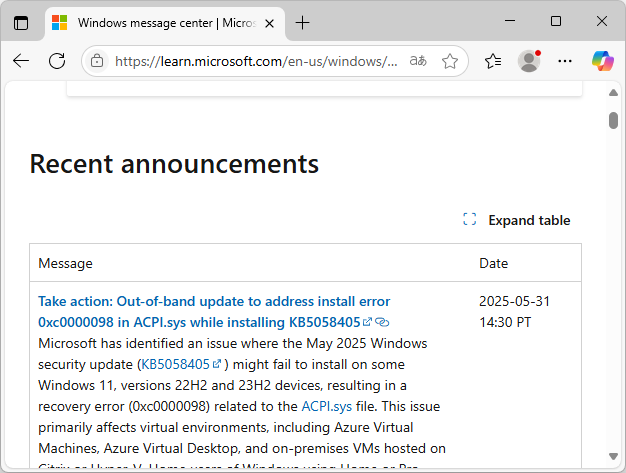Close the Windows message center tab
This screenshot has width=626, height=473.
(x=269, y=22)
